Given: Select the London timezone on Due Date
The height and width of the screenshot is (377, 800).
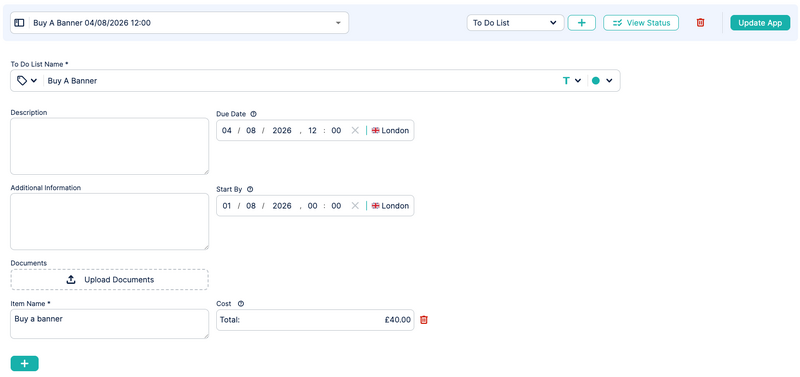Looking at the screenshot, I should (390, 131).
